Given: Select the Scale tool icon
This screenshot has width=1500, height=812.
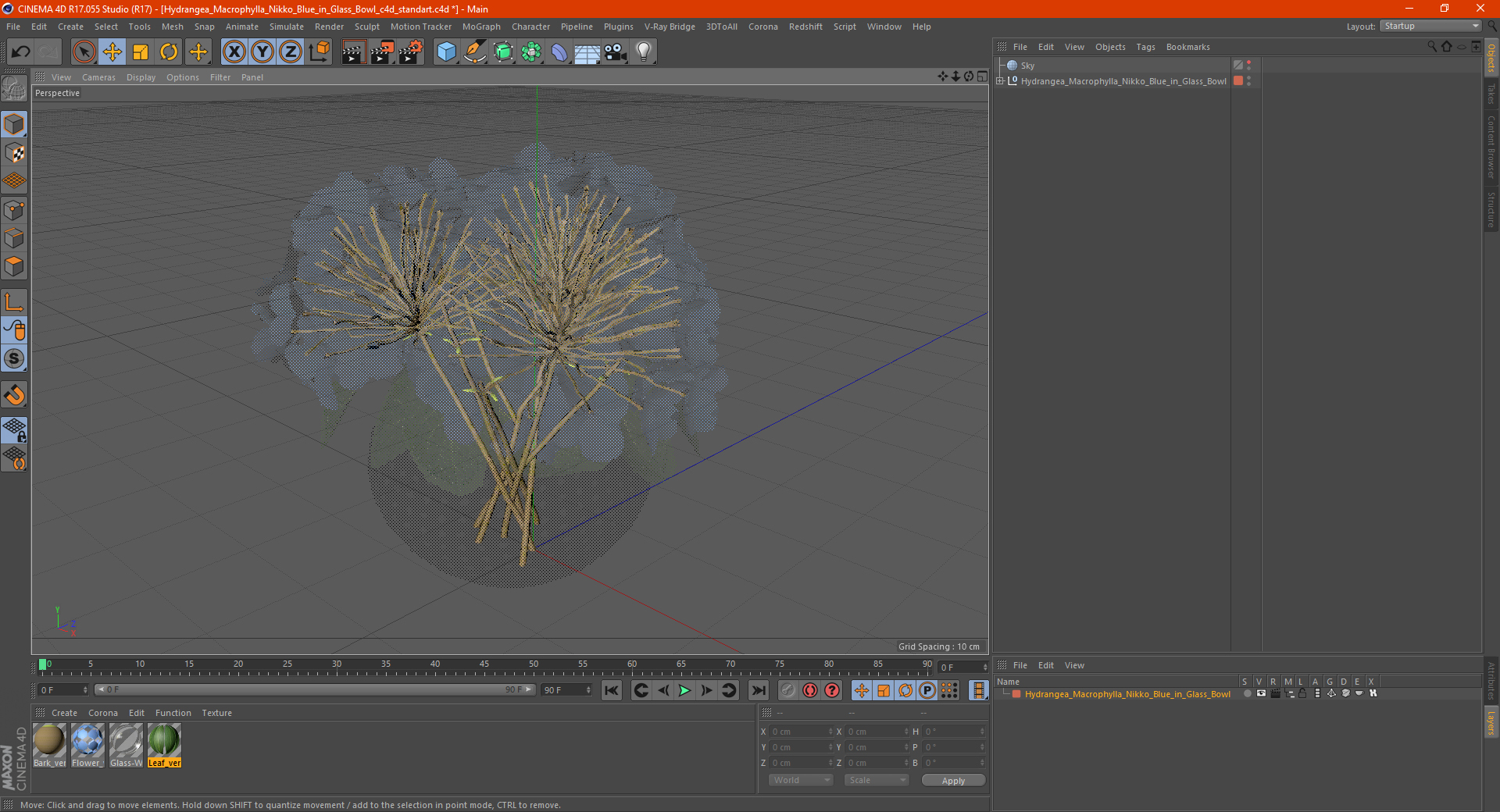Looking at the screenshot, I should tap(141, 52).
